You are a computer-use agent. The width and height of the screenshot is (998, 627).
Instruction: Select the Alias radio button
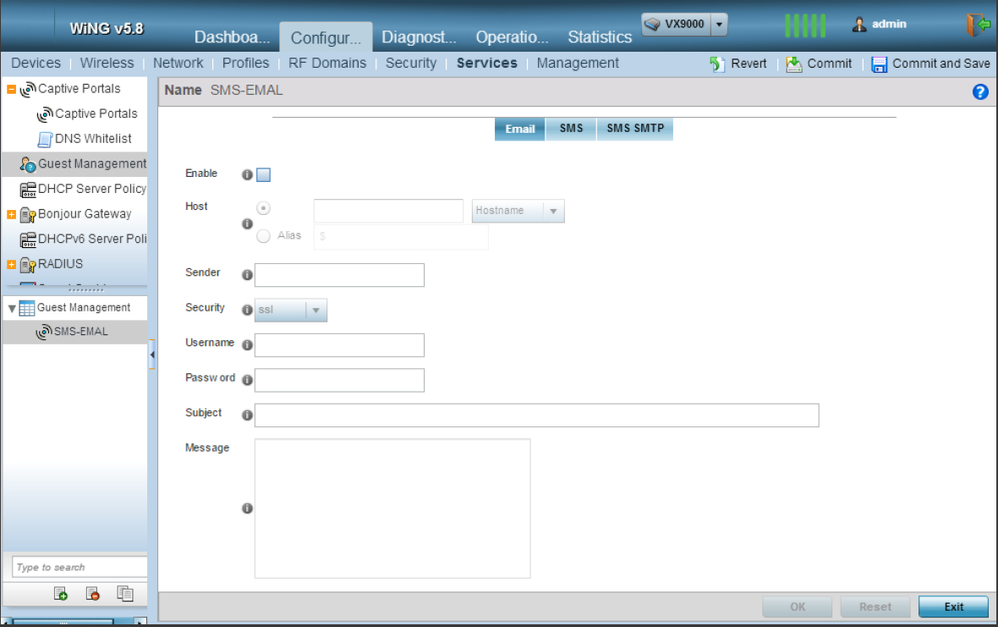coord(264,236)
